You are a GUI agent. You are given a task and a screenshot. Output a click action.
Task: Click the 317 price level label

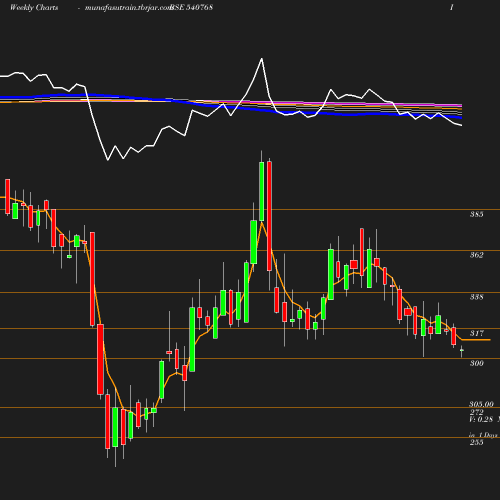coord(477,333)
